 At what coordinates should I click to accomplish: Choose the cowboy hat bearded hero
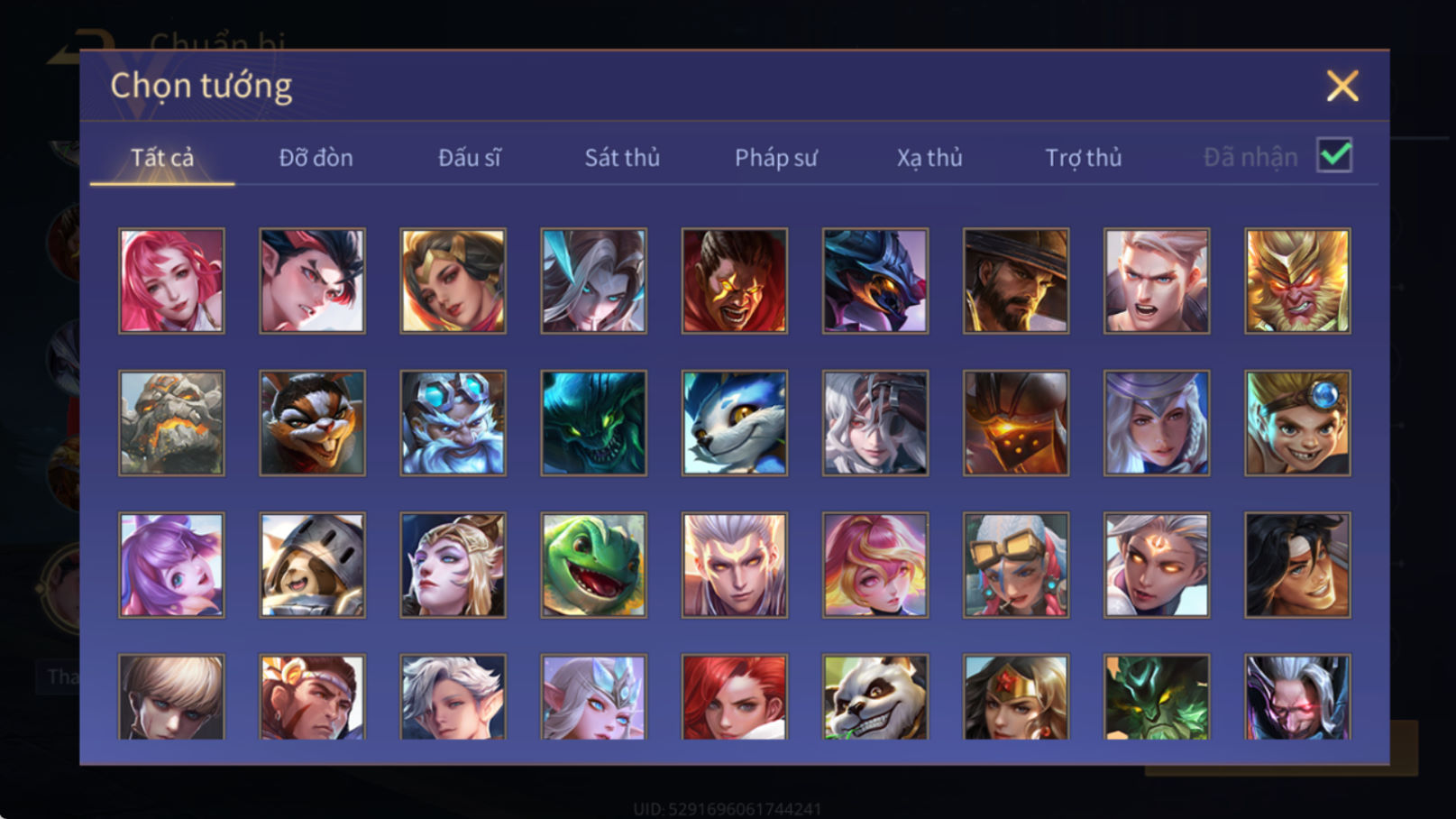click(x=1016, y=281)
